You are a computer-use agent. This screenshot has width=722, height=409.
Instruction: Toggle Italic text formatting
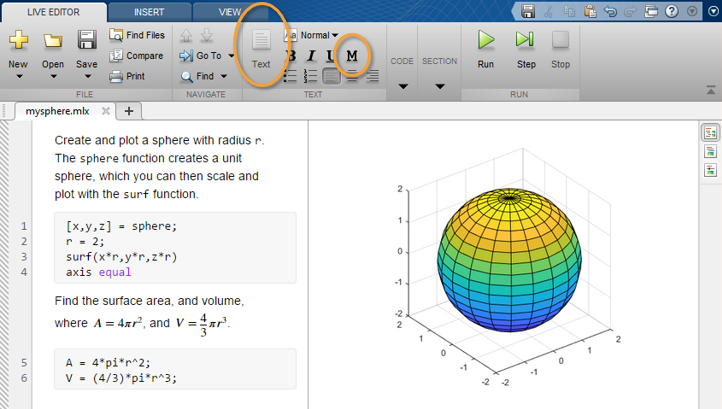click(x=311, y=56)
